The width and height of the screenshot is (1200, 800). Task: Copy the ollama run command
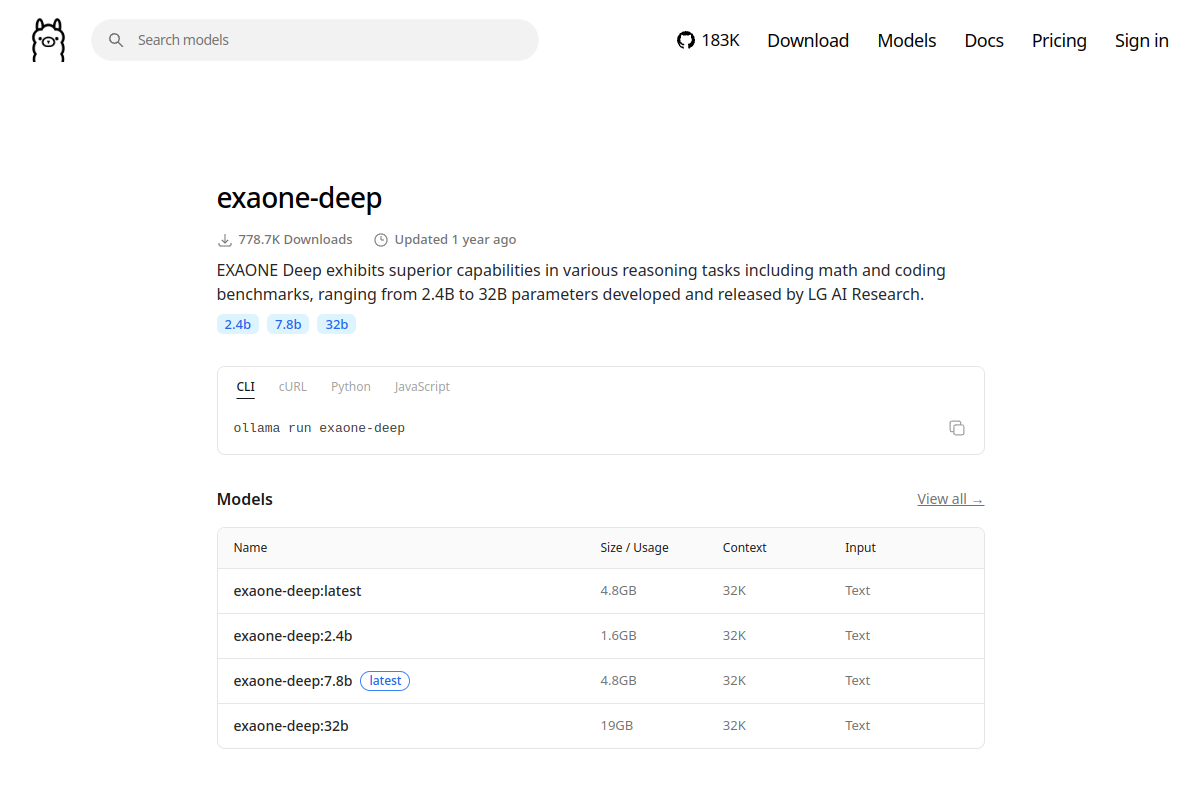[x=957, y=428]
